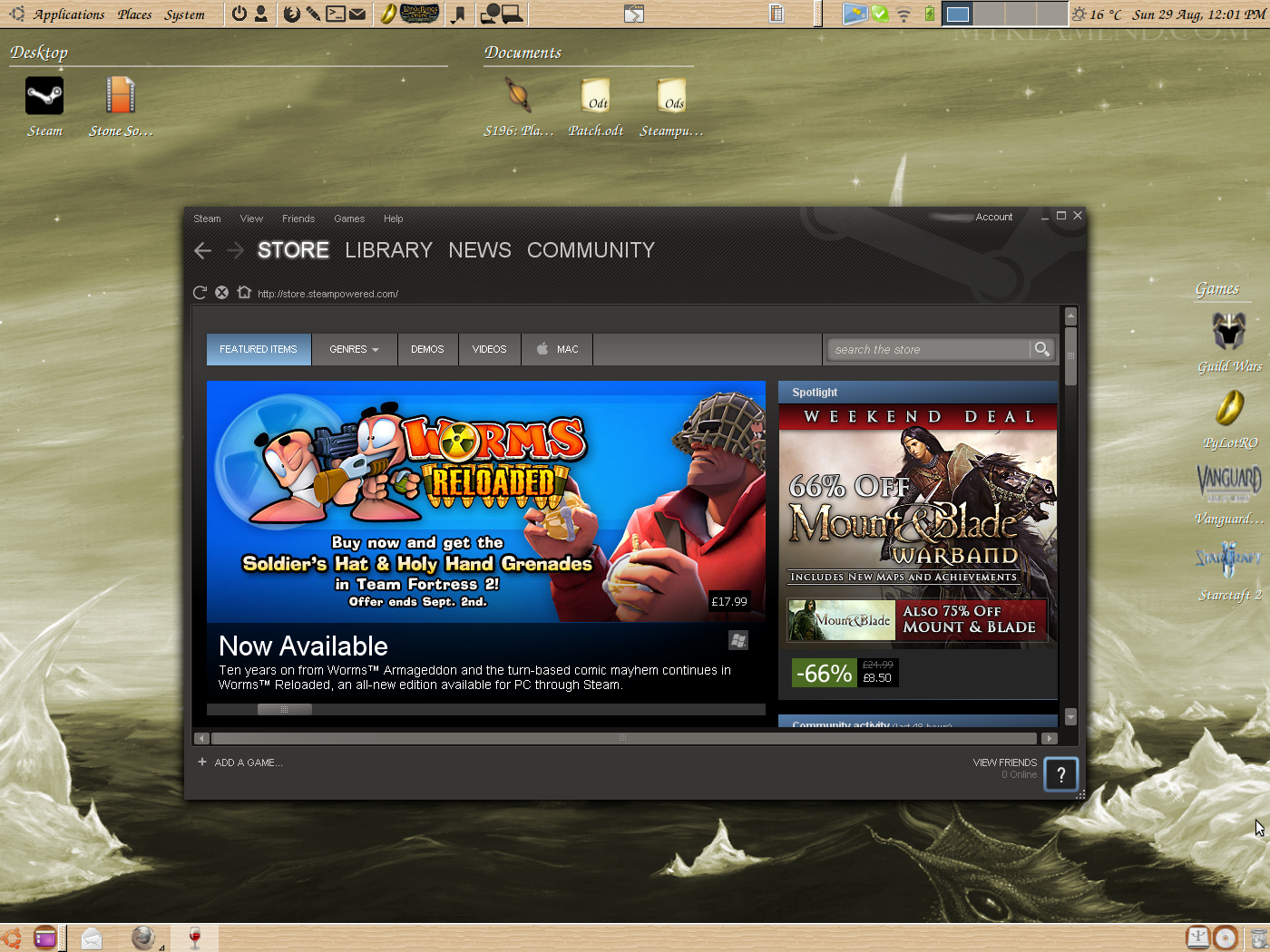Select the MAC tab in the store
Screen dimensions: 1270x952
point(556,349)
